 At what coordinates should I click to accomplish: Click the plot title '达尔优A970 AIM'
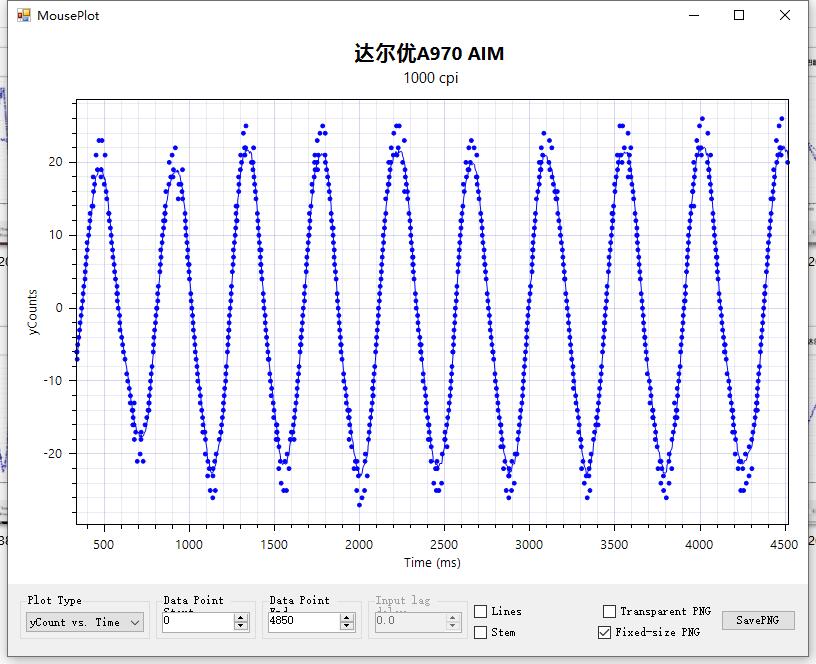tap(429, 54)
